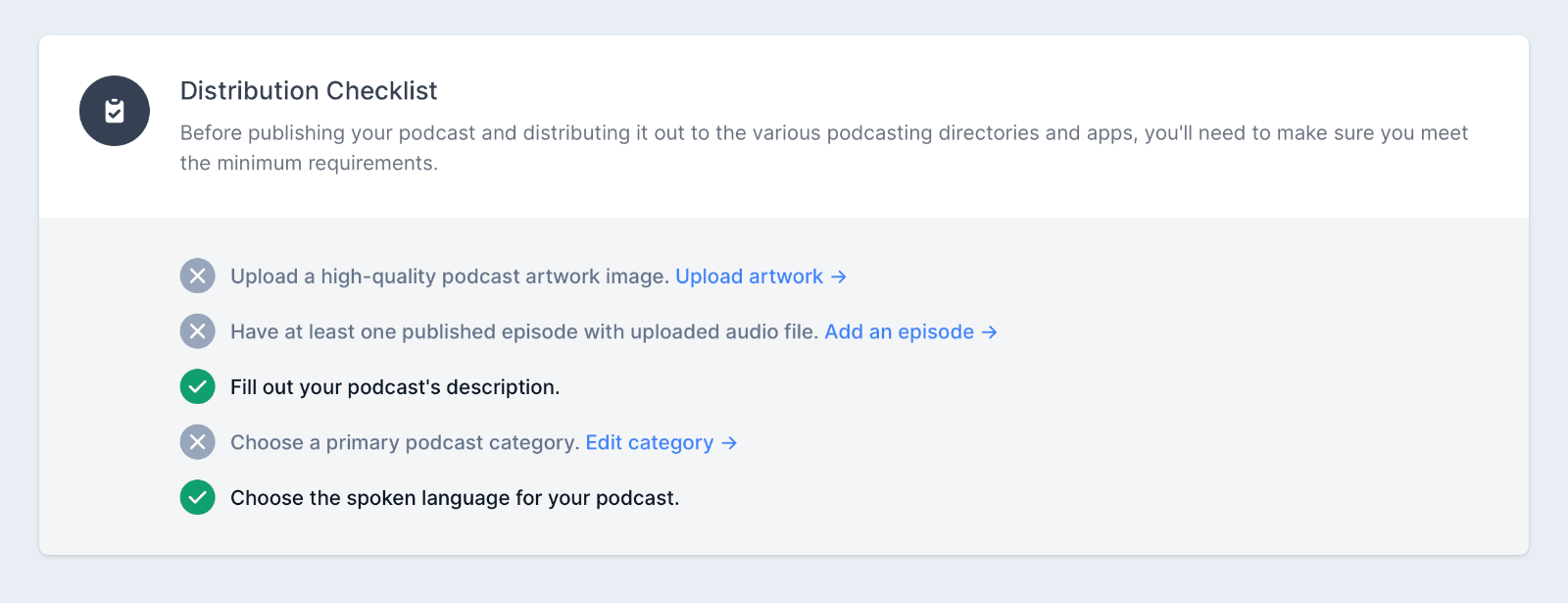Select the Distribution Checklist heading
Screen dimensions: 1568x603
[x=309, y=90]
